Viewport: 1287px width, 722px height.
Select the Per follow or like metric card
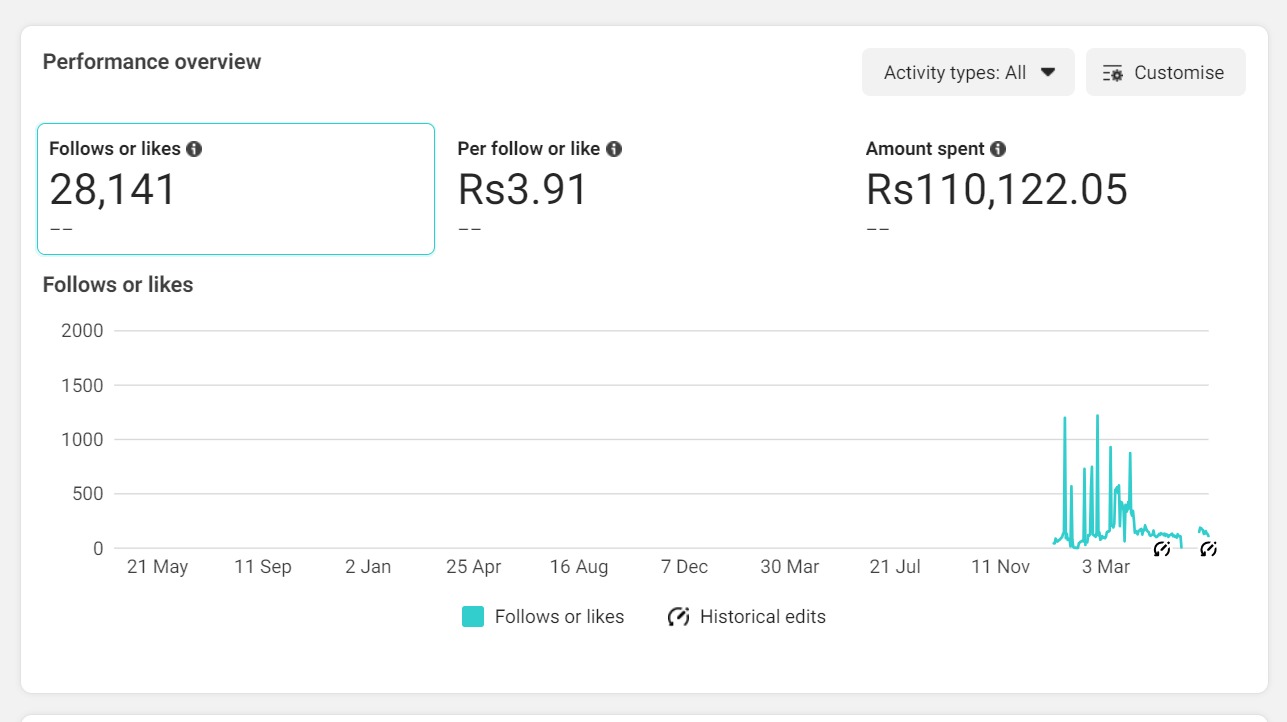tap(644, 189)
